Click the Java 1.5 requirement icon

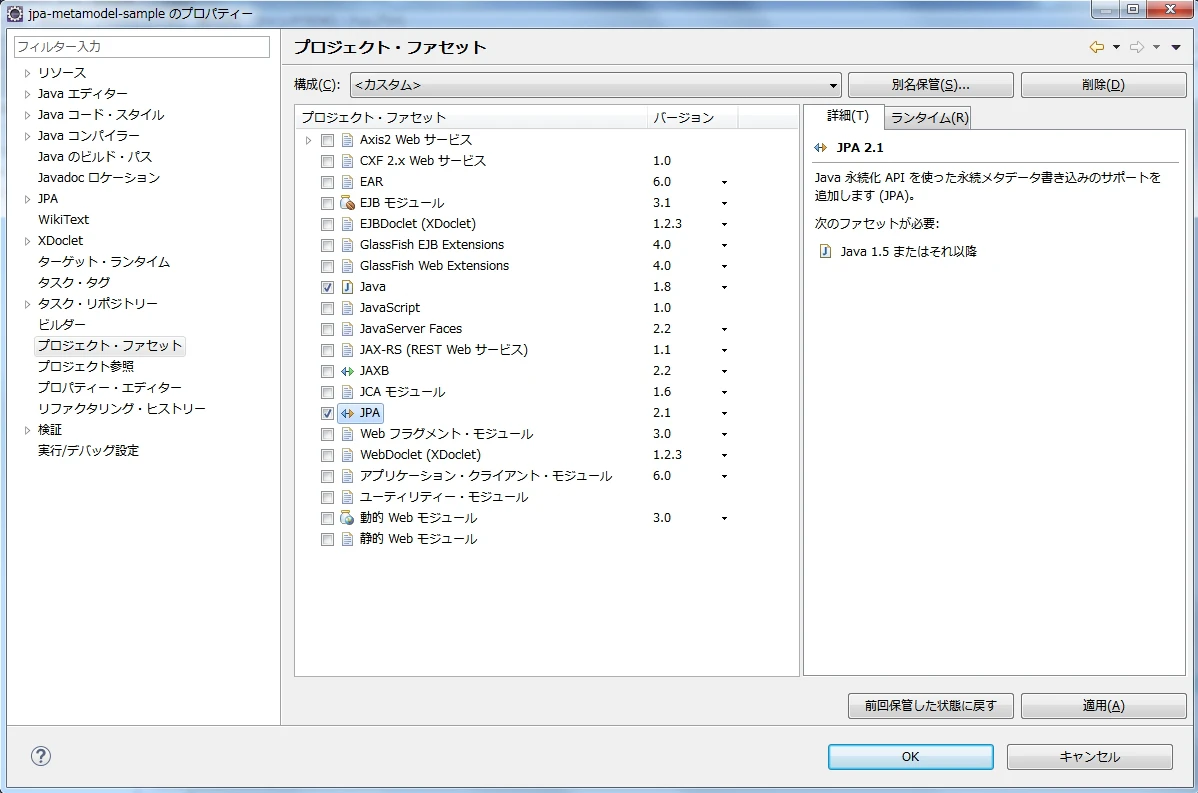825,251
